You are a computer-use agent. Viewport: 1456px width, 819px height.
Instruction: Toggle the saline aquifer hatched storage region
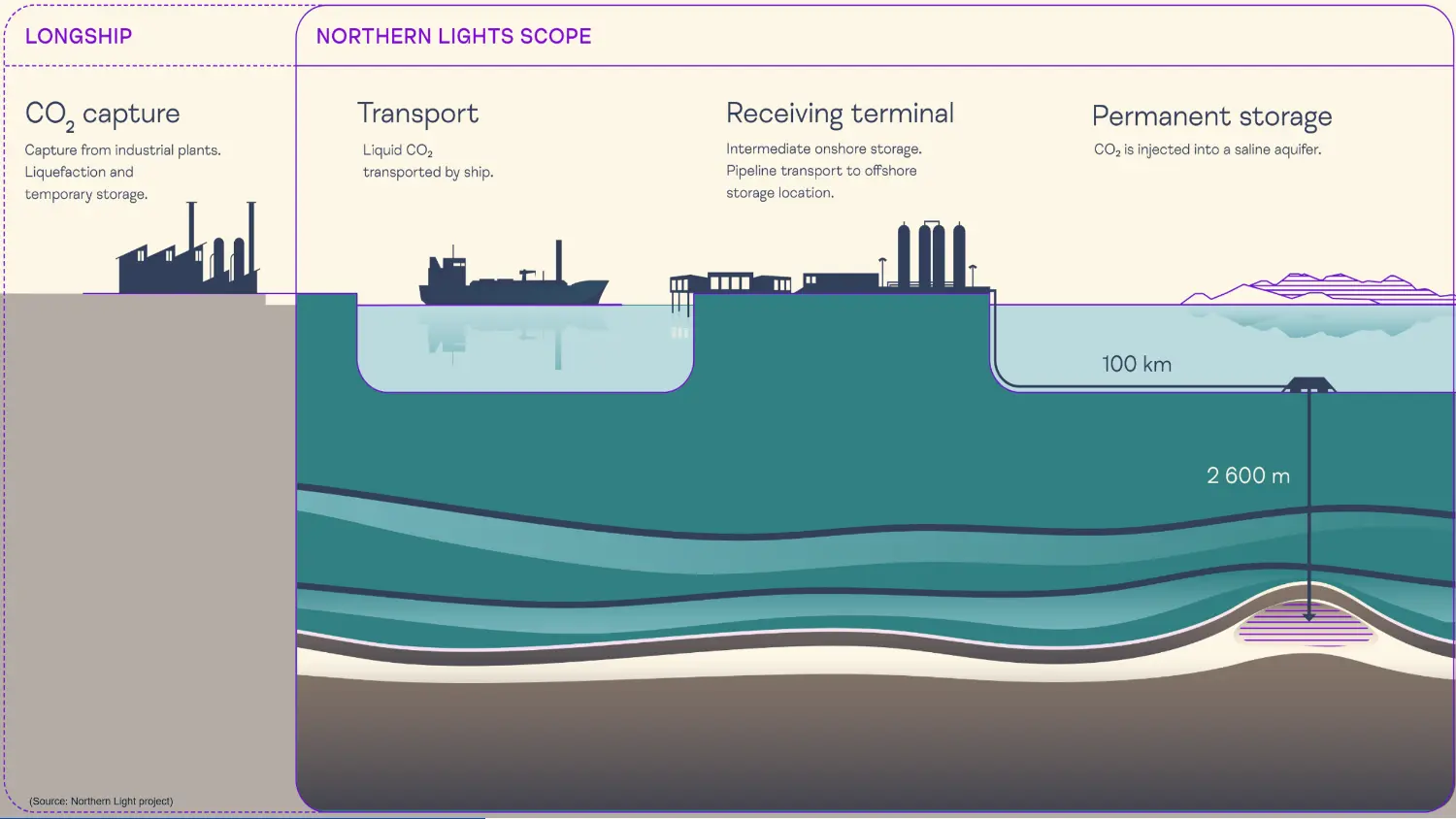(x=1306, y=631)
